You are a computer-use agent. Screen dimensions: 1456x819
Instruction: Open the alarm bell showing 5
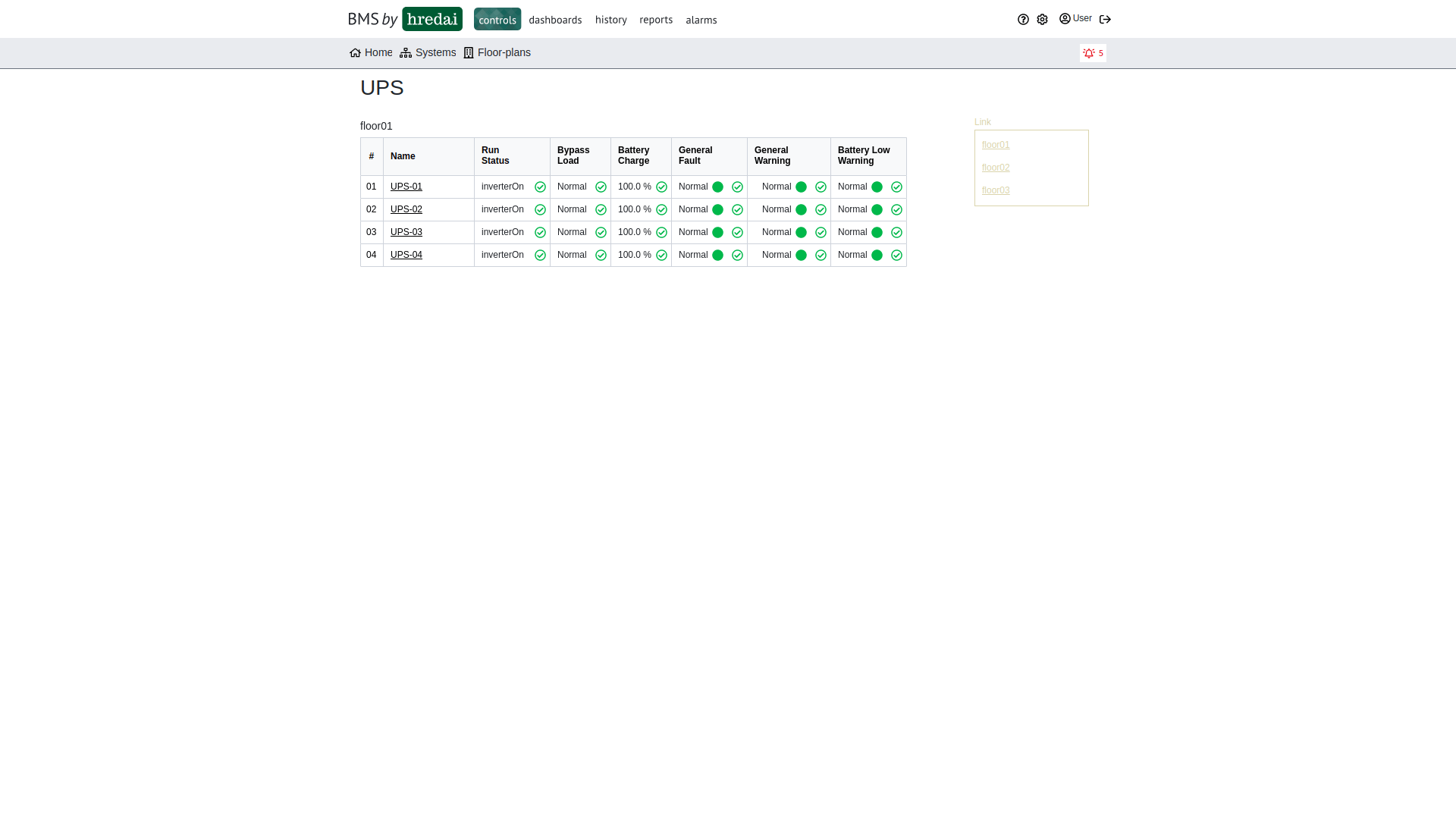(1093, 53)
